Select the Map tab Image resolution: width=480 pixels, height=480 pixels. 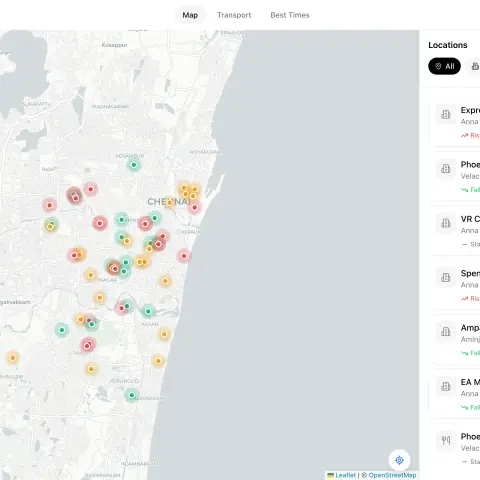pyautogui.click(x=190, y=15)
